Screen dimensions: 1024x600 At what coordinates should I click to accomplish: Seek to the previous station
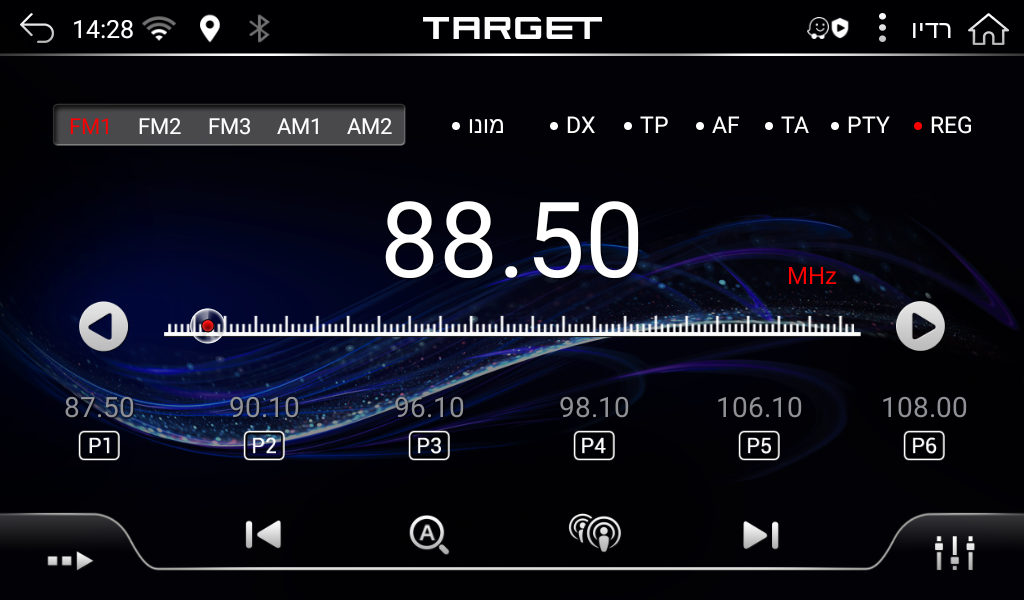(x=263, y=535)
